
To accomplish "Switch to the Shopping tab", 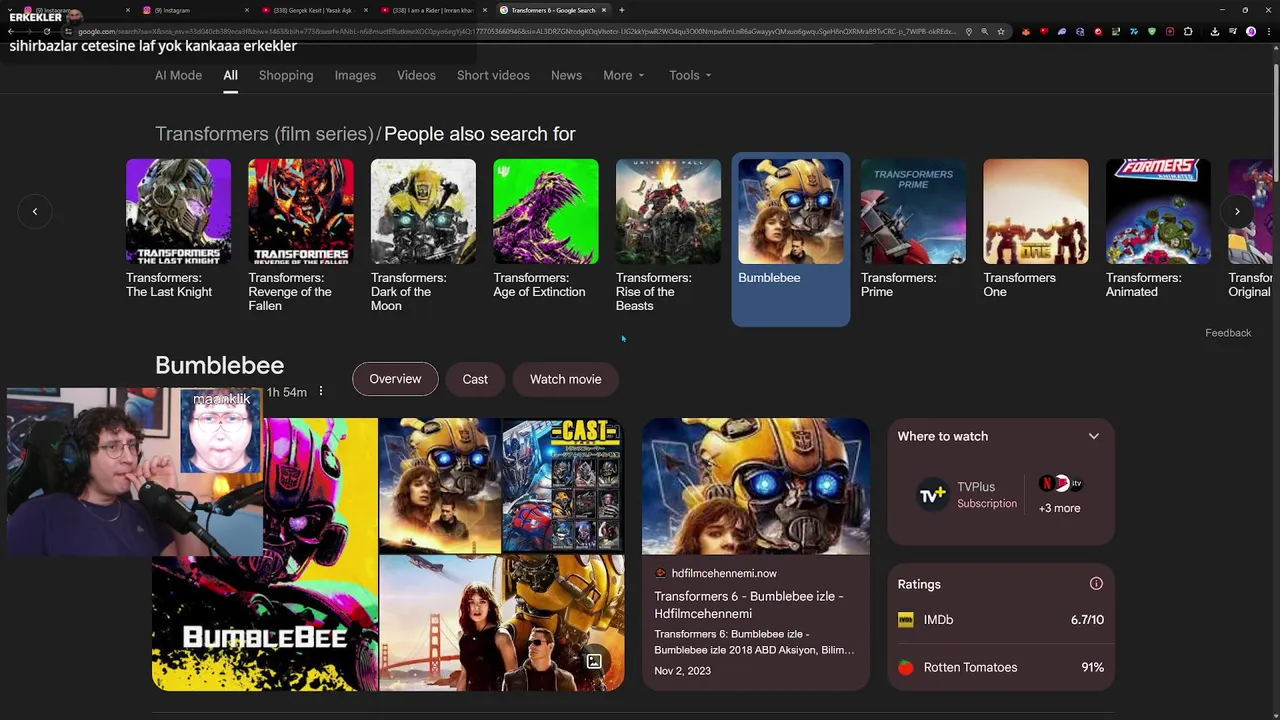I will coord(286,75).
